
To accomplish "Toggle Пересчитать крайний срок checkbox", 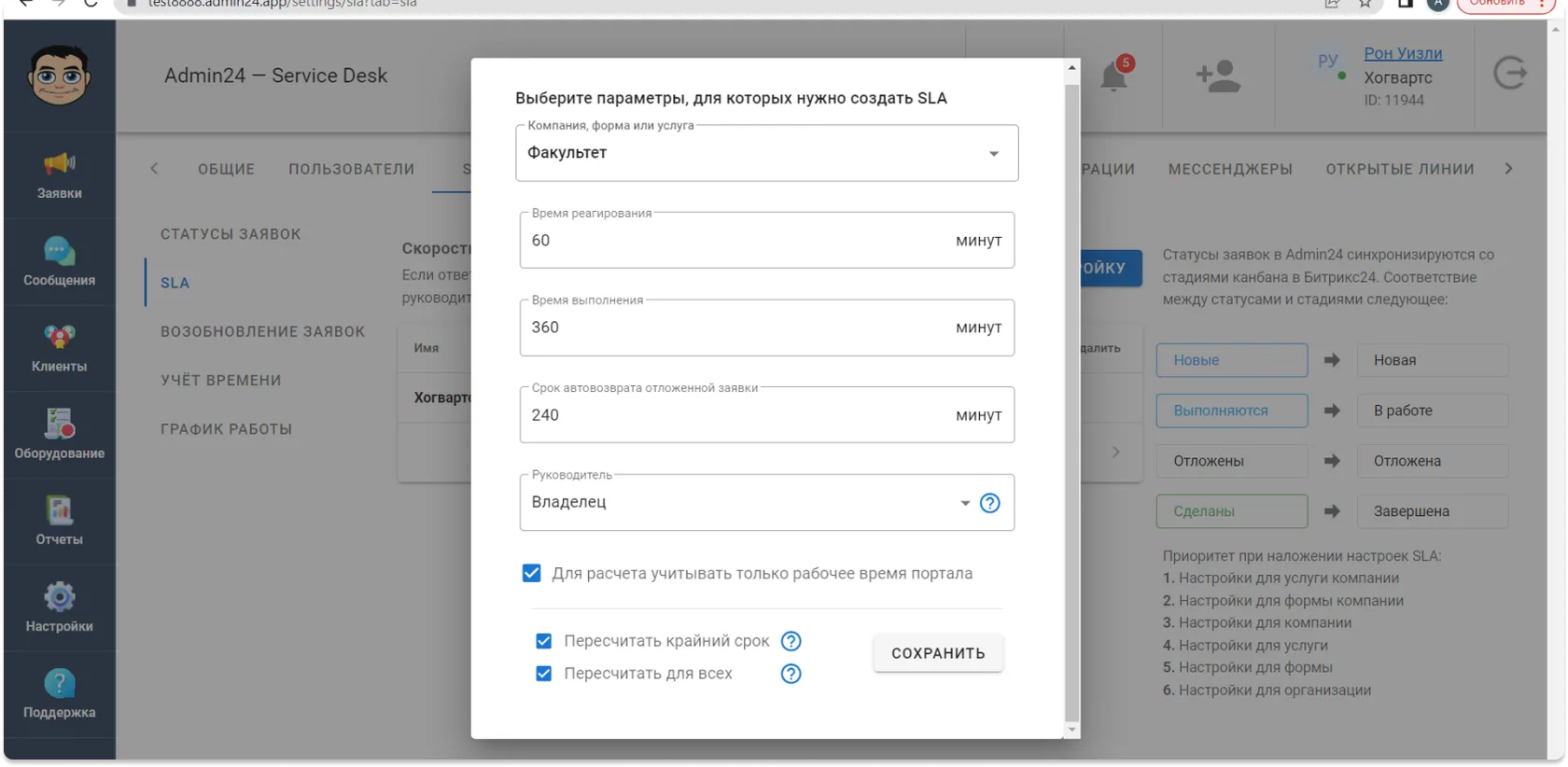I will click(x=543, y=641).
